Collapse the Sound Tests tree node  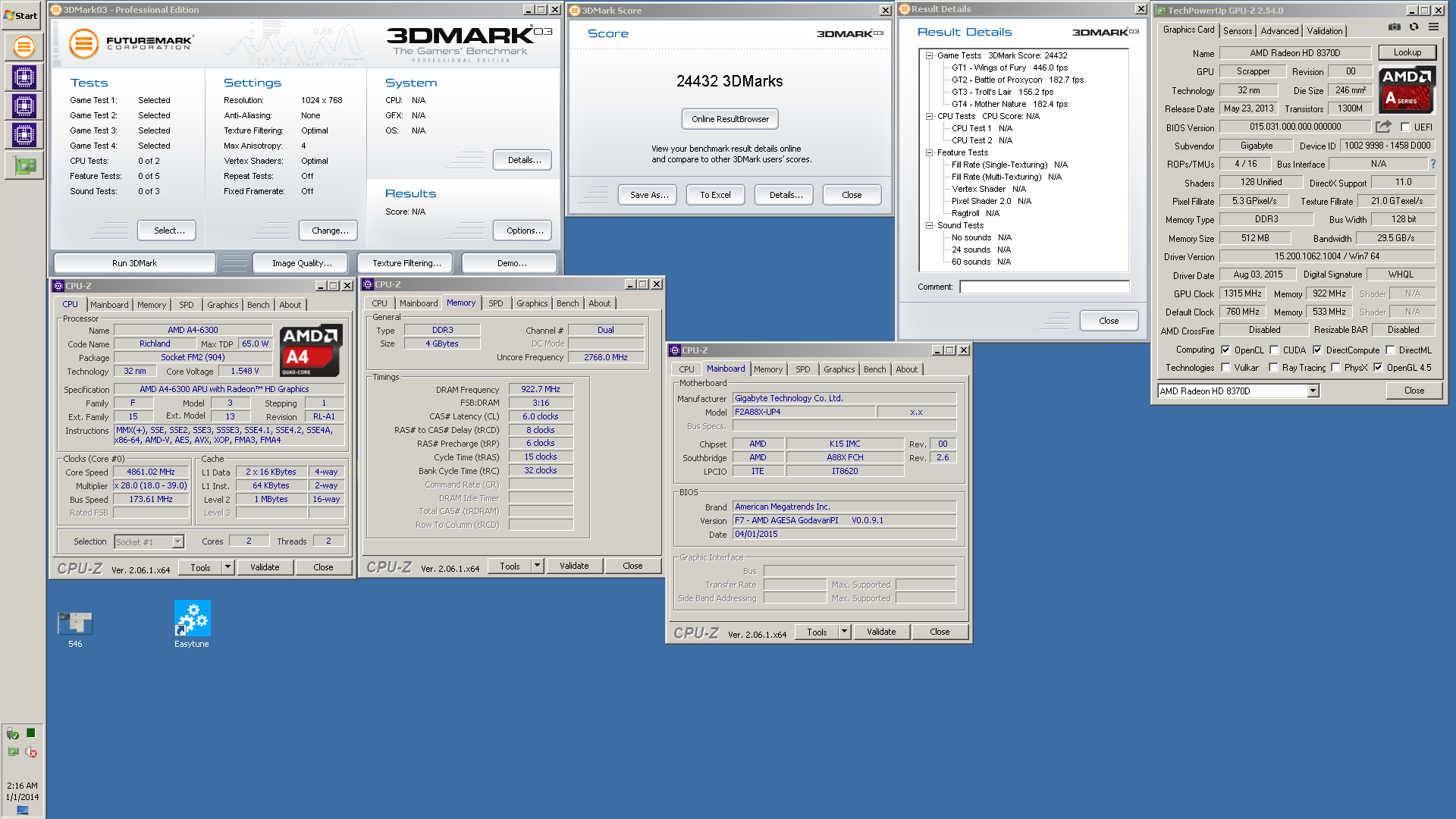point(929,225)
